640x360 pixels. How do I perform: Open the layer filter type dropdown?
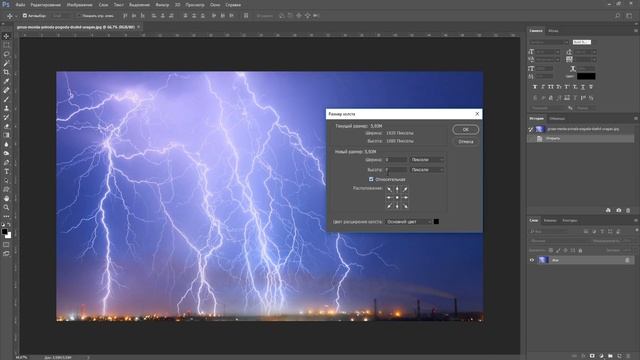(x=549, y=231)
